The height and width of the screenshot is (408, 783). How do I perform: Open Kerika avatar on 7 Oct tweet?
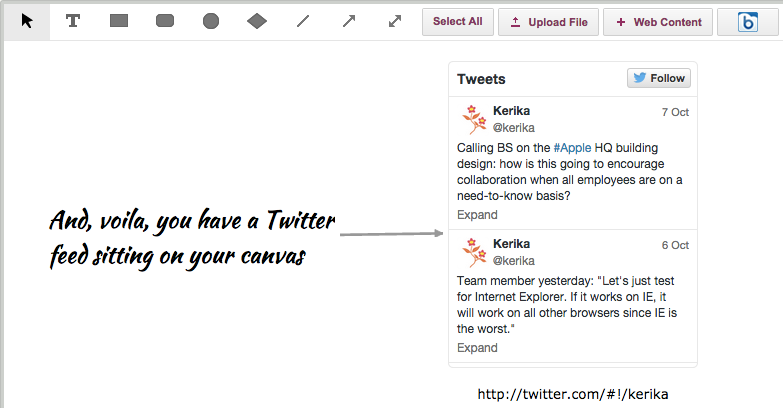(x=473, y=119)
